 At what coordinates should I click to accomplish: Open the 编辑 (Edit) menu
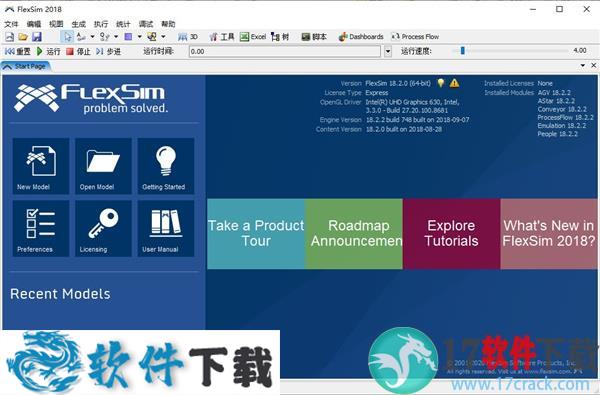coord(34,24)
